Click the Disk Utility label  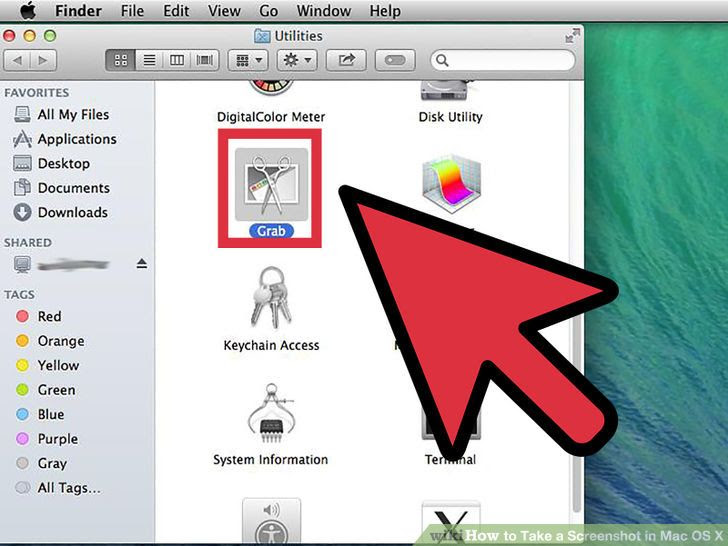coord(450,117)
